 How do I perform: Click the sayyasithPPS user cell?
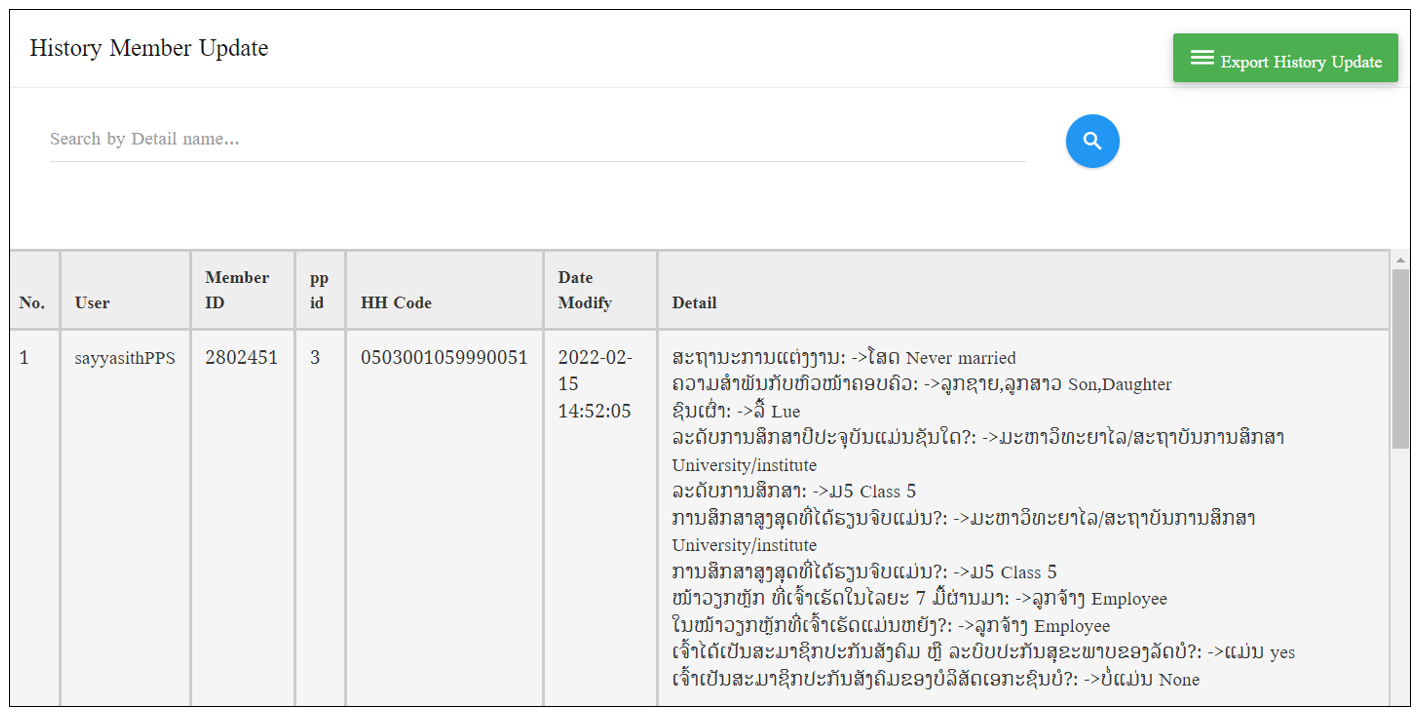click(x=124, y=358)
